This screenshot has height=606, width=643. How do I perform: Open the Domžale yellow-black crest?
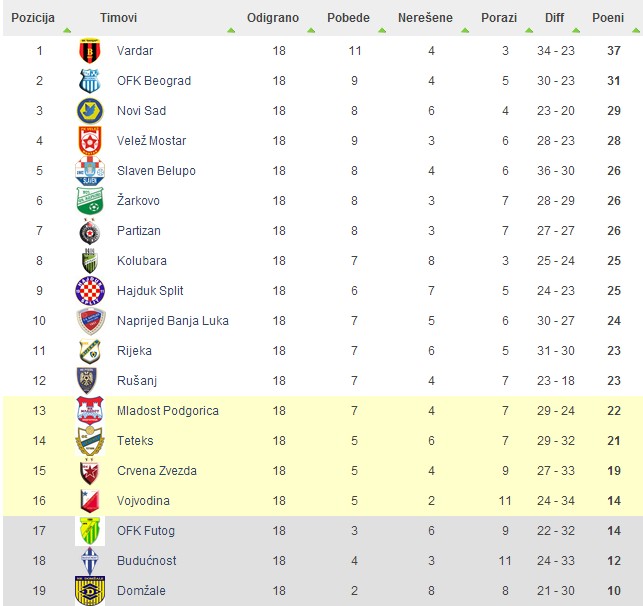pos(90,591)
